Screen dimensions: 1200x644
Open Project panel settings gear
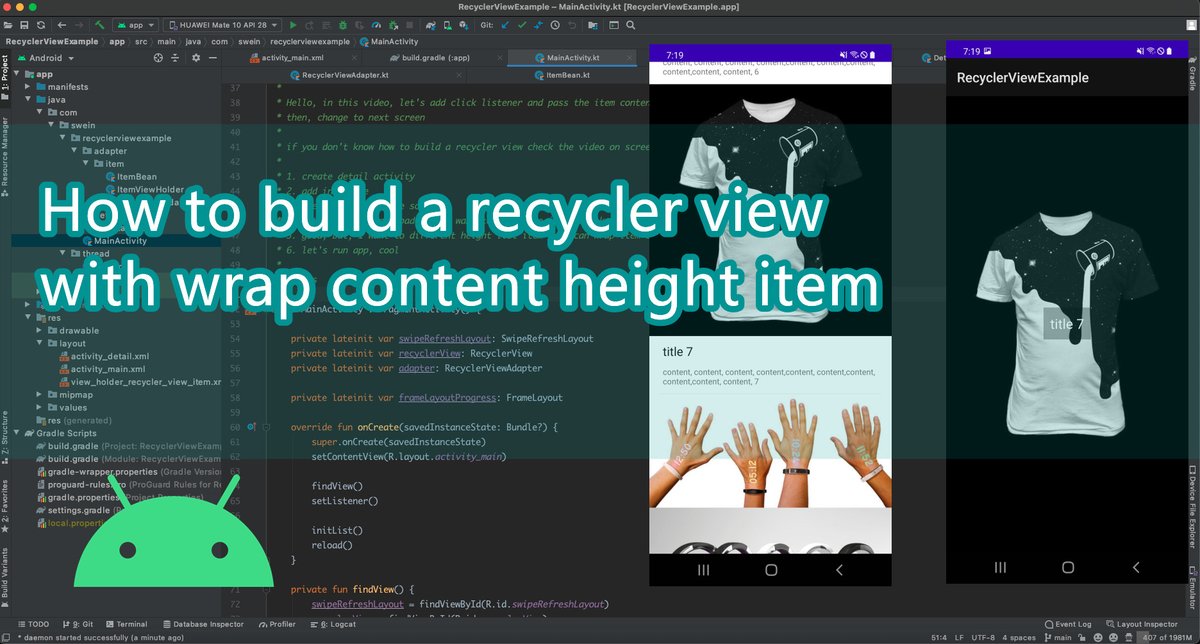tap(196, 58)
